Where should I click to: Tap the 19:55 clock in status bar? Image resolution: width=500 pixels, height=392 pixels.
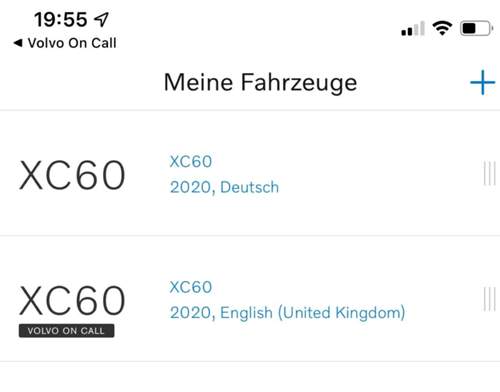[x=61, y=19]
